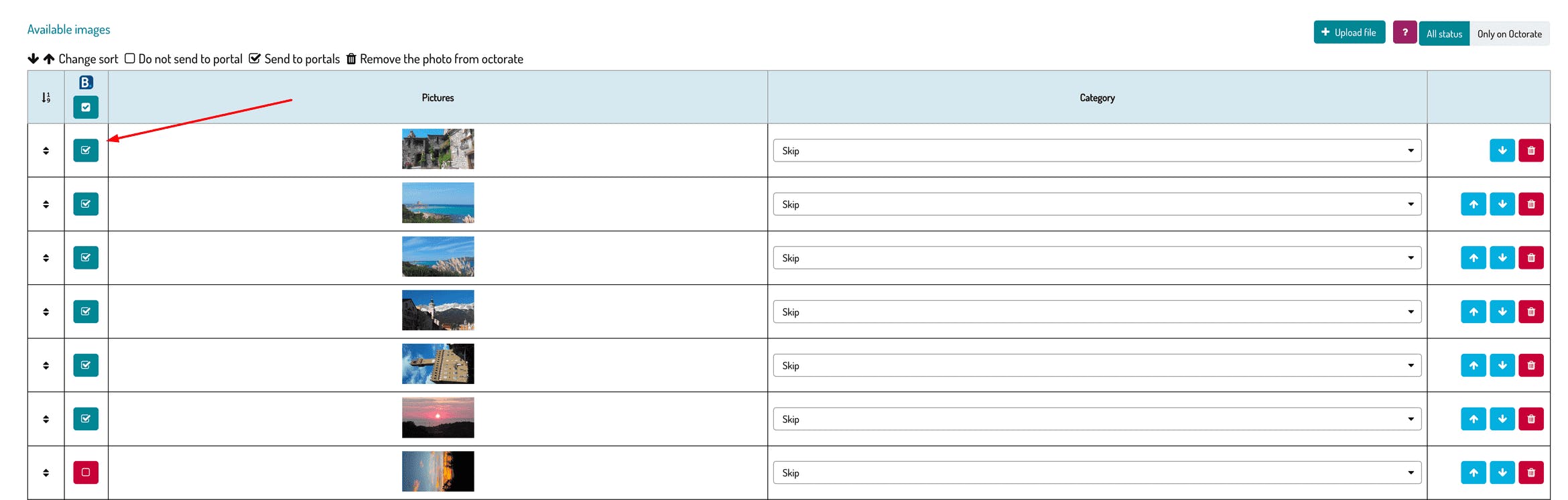Switch to Only on Octorate filter
The height and width of the screenshot is (500, 1568).
pyautogui.click(x=1509, y=34)
